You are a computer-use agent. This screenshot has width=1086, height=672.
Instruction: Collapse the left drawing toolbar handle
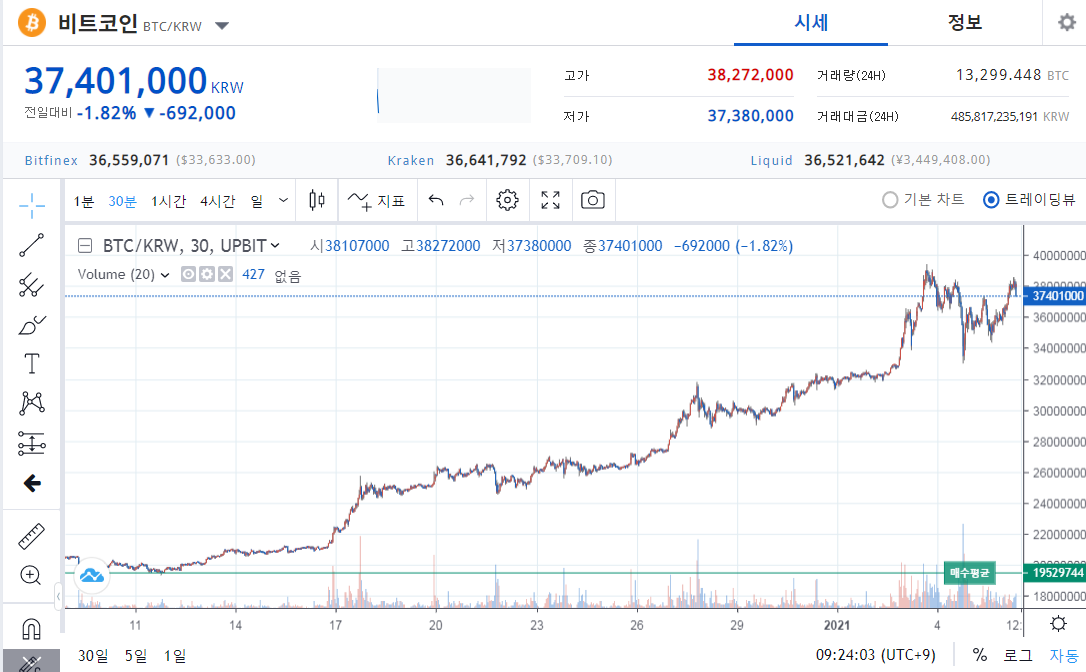point(58,595)
